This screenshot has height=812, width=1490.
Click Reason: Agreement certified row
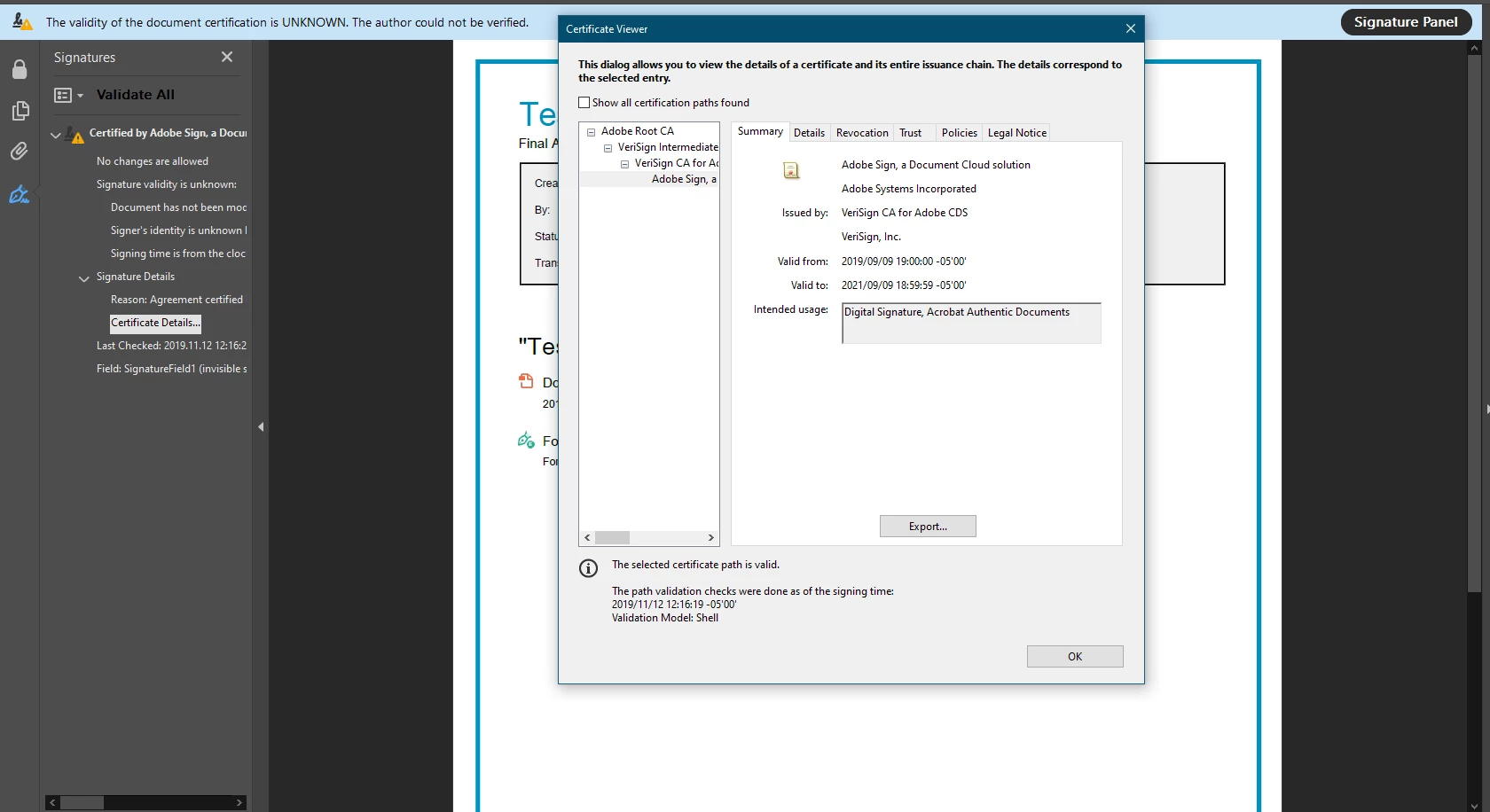pyautogui.click(x=176, y=300)
